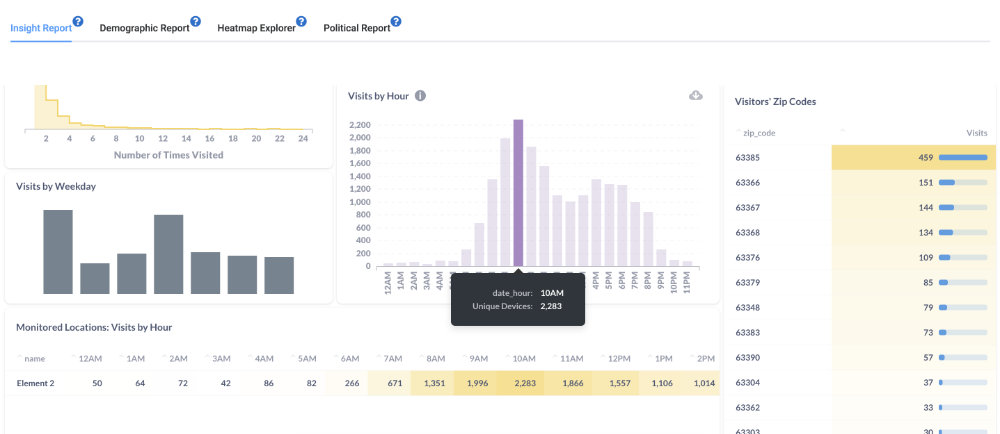Click help icon next to Heatmap Explorer
This screenshot has height=434, width=1000.
coord(301,21)
